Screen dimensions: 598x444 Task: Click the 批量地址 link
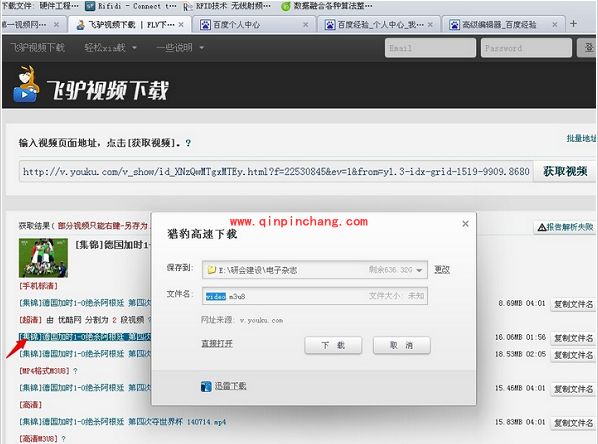pos(581,138)
